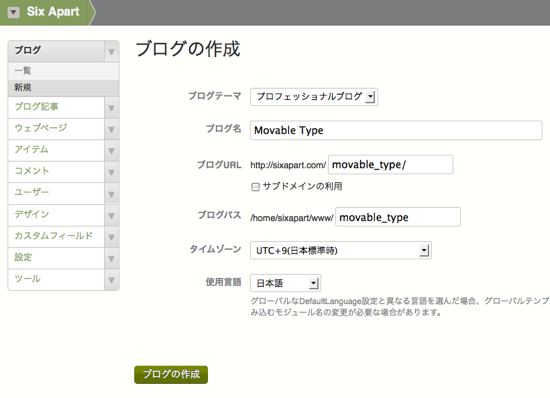Open the ツール sidebar menu
This screenshot has width=550, height=398.
point(56,279)
